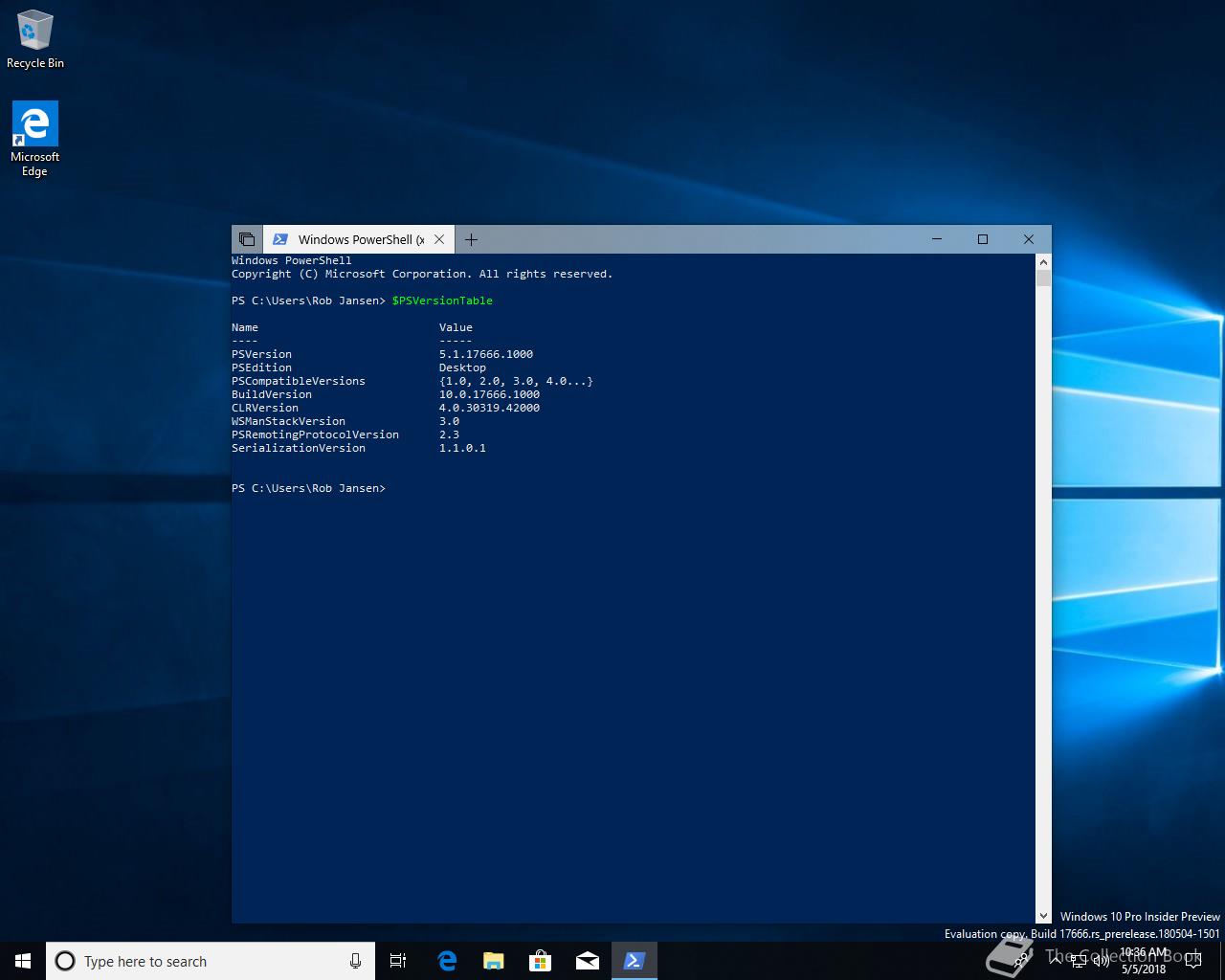Open Microsoft Store from the taskbar
The width and height of the screenshot is (1225, 980).
point(541,961)
